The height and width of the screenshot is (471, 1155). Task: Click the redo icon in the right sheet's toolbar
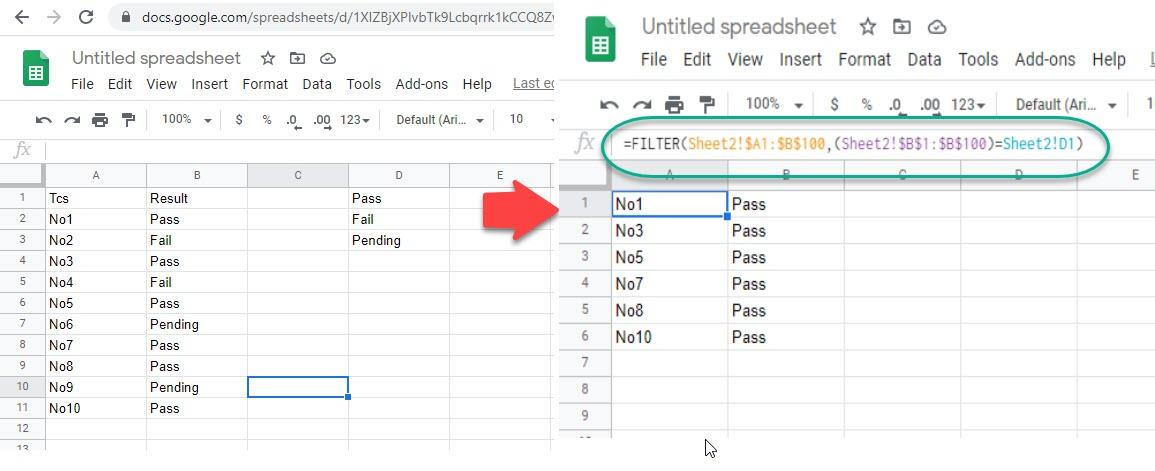tap(642, 104)
